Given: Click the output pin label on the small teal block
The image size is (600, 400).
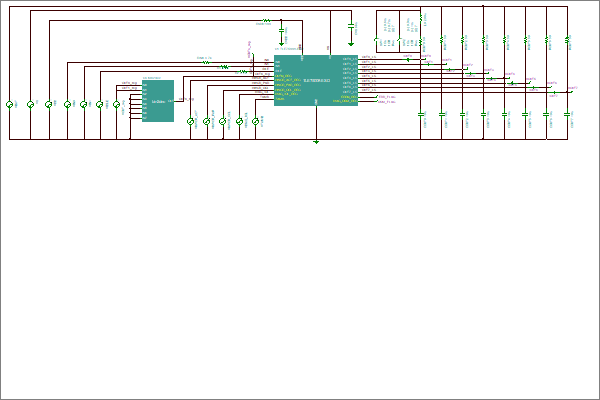Looking at the screenshot, I should click(x=170, y=101).
